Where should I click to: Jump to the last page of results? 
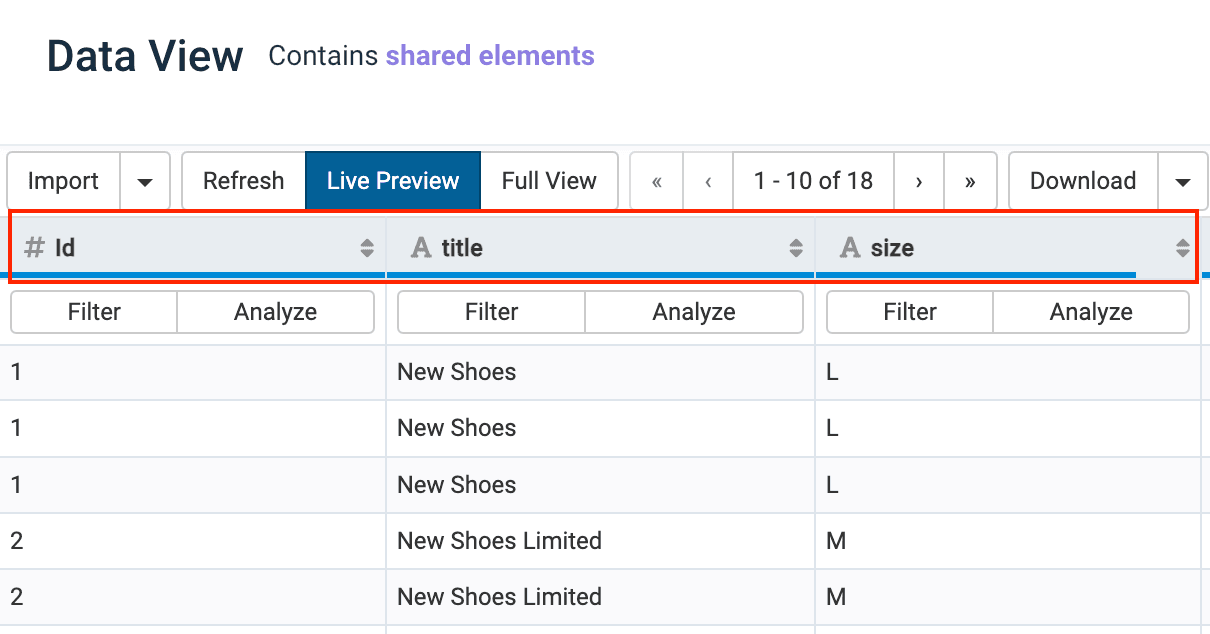tap(970, 181)
